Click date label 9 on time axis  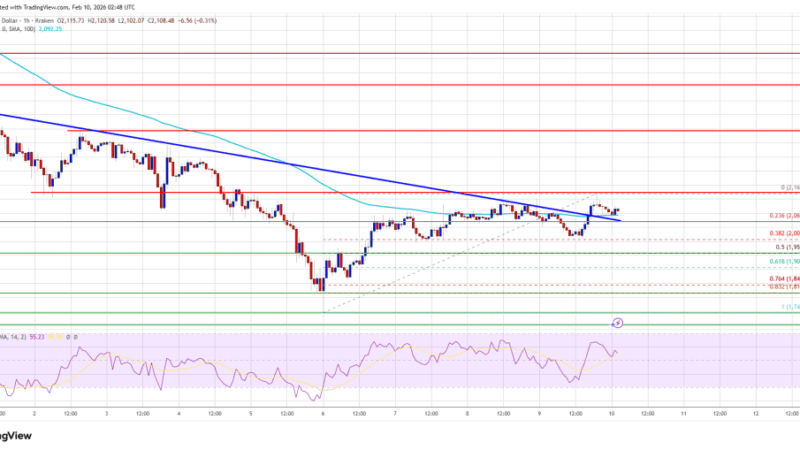click(x=539, y=414)
